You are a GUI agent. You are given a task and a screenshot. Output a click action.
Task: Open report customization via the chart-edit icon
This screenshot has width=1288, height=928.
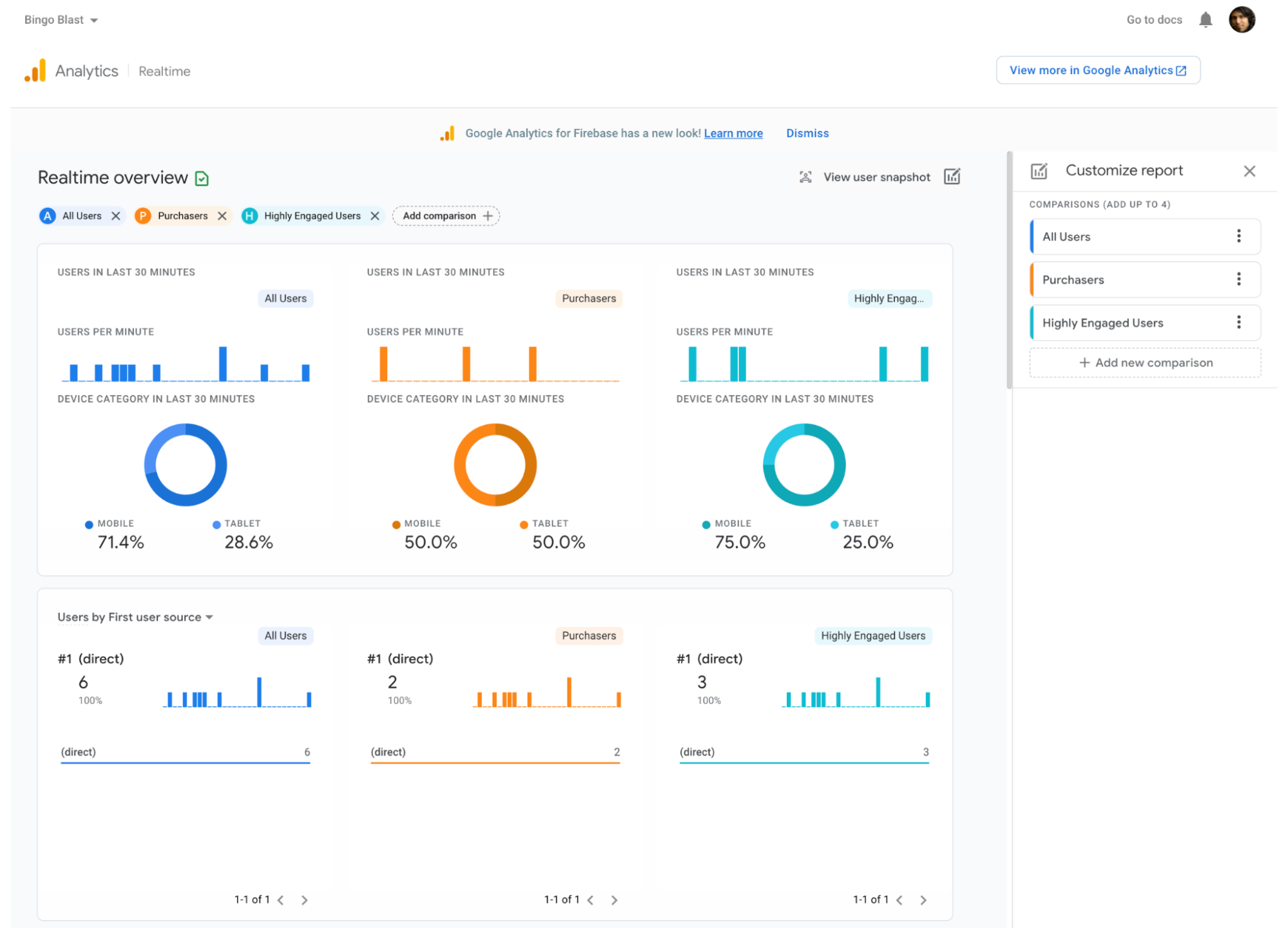pos(952,177)
